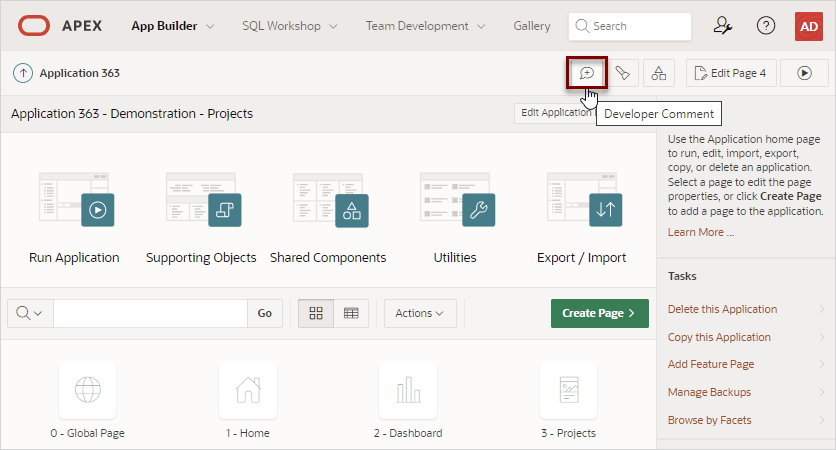The height and width of the screenshot is (450, 836).
Task: Click the green Create Page button
Action: coord(600,313)
